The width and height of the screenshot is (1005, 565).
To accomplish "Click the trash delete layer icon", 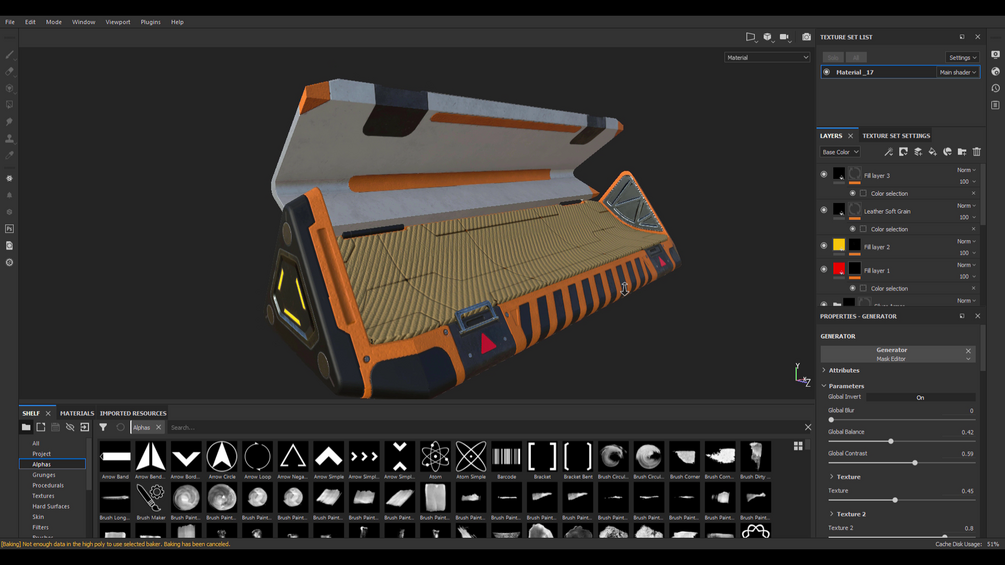I will pos(977,152).
